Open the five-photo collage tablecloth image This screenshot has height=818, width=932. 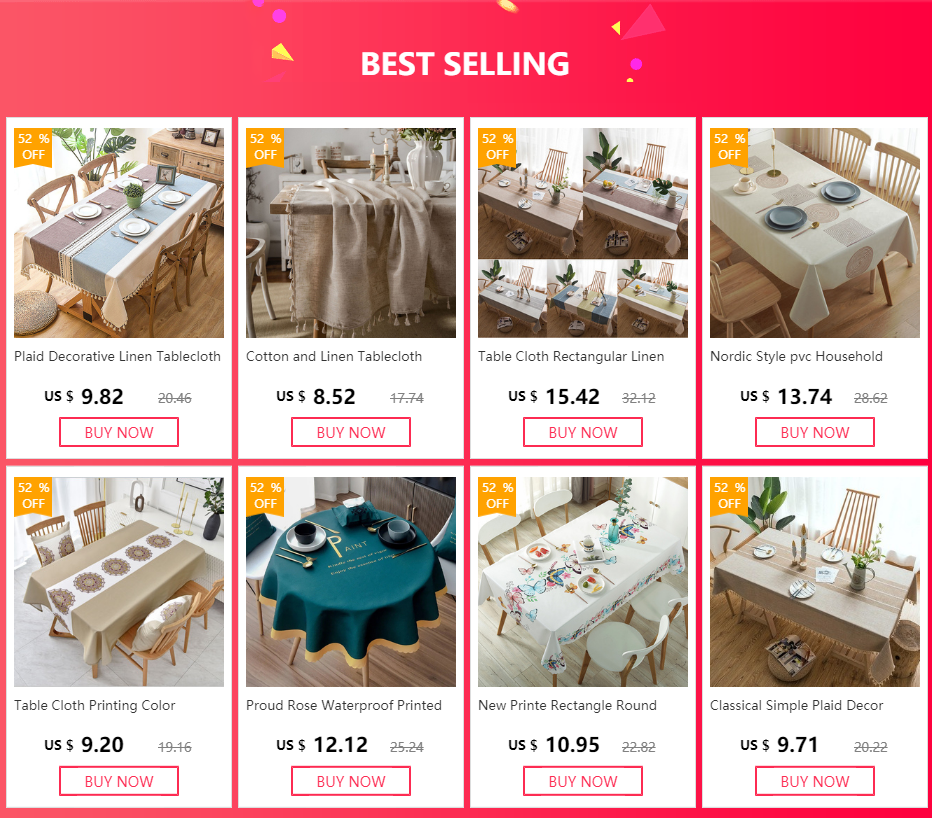pos(582,233)
